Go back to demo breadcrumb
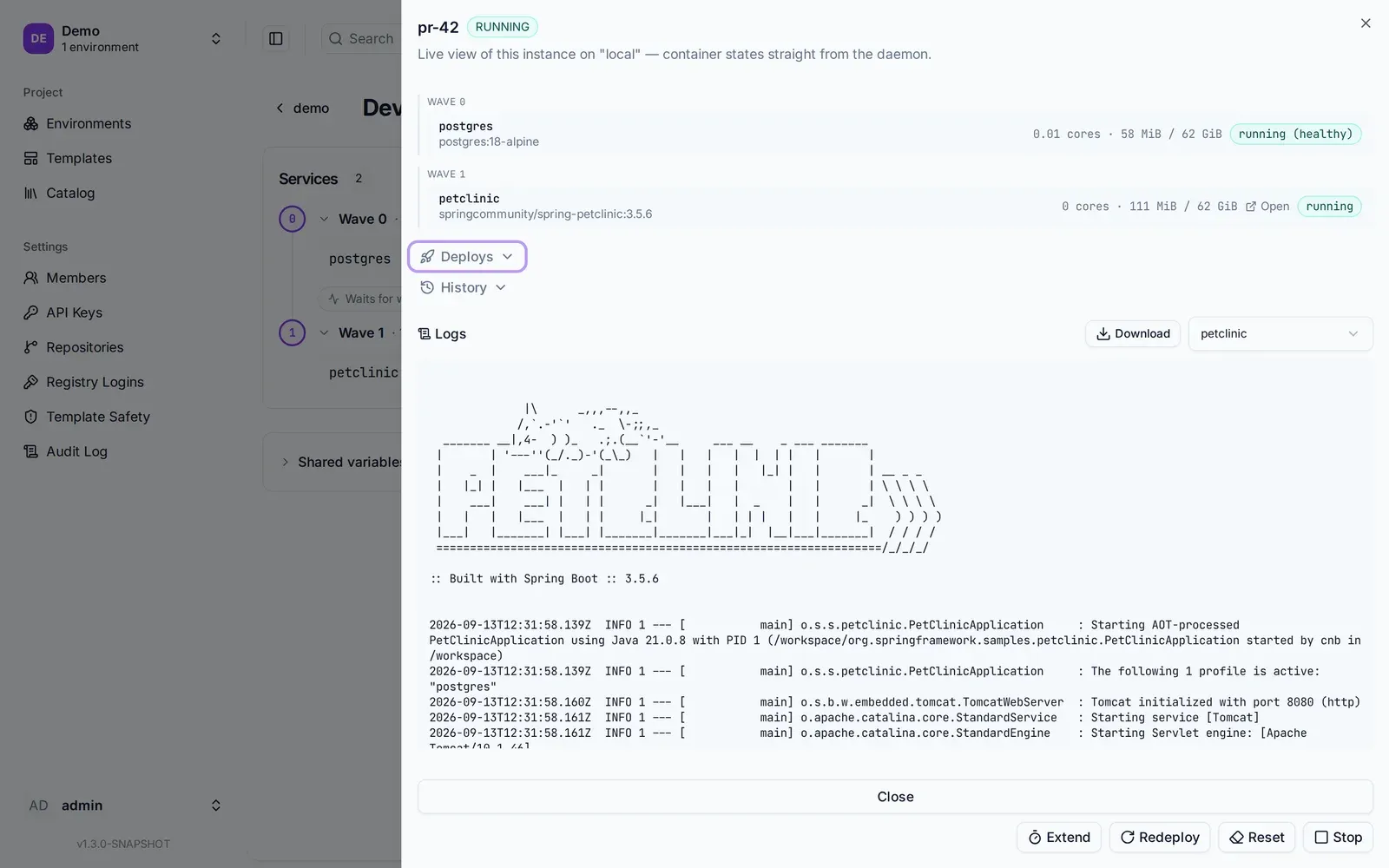 (302, 108)
